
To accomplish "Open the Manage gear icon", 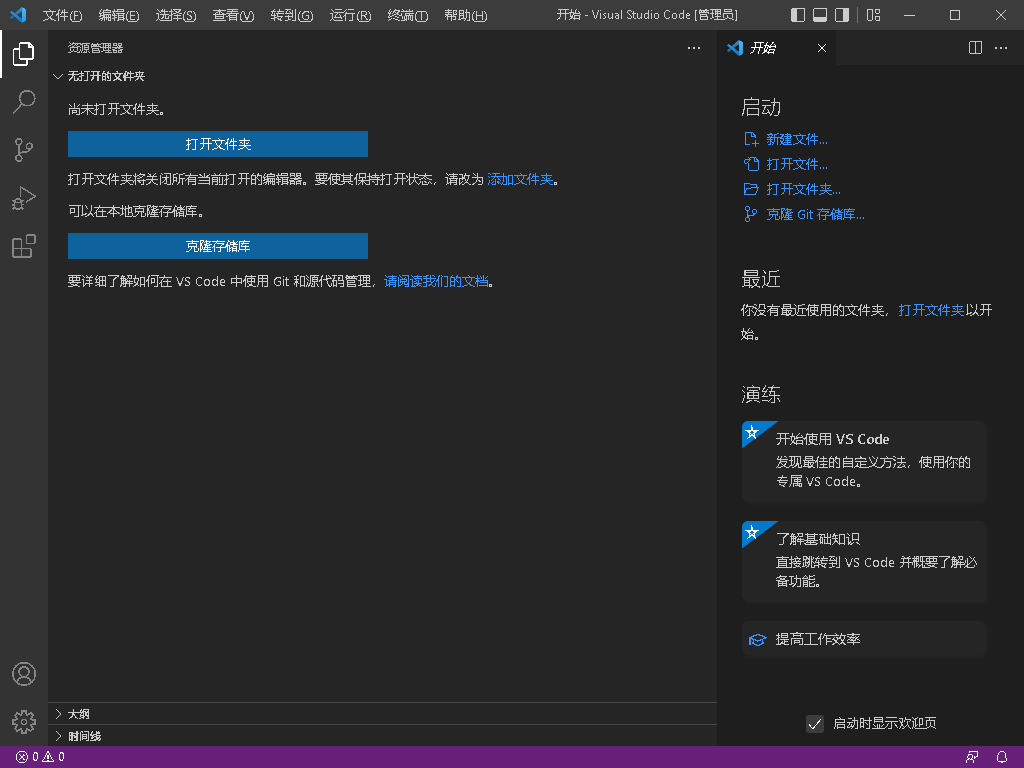I will tap(24, 721).
